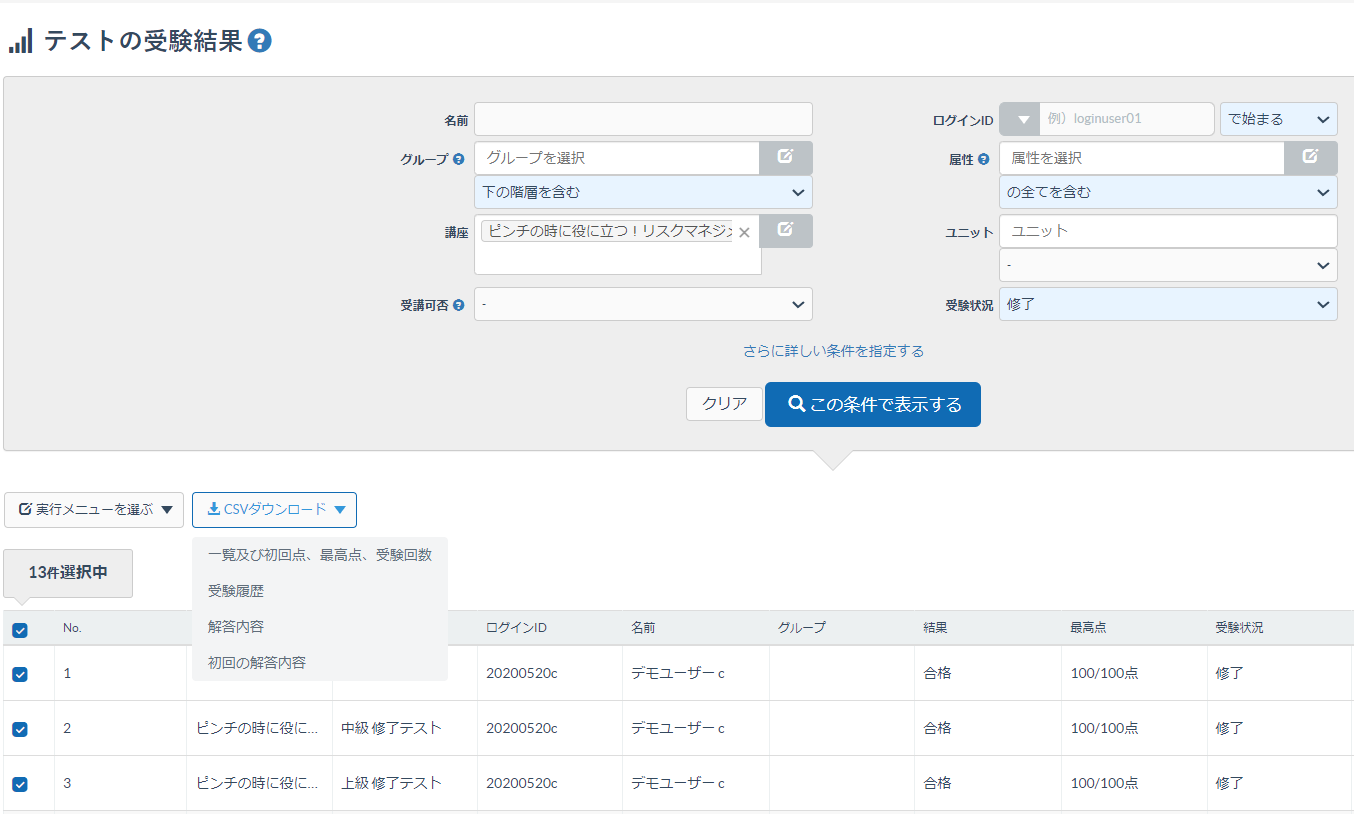Click ピンチの時に役に... cell in row 3
The height and width of the screenshot is (814, 1354).
click(x=257, y=783)
